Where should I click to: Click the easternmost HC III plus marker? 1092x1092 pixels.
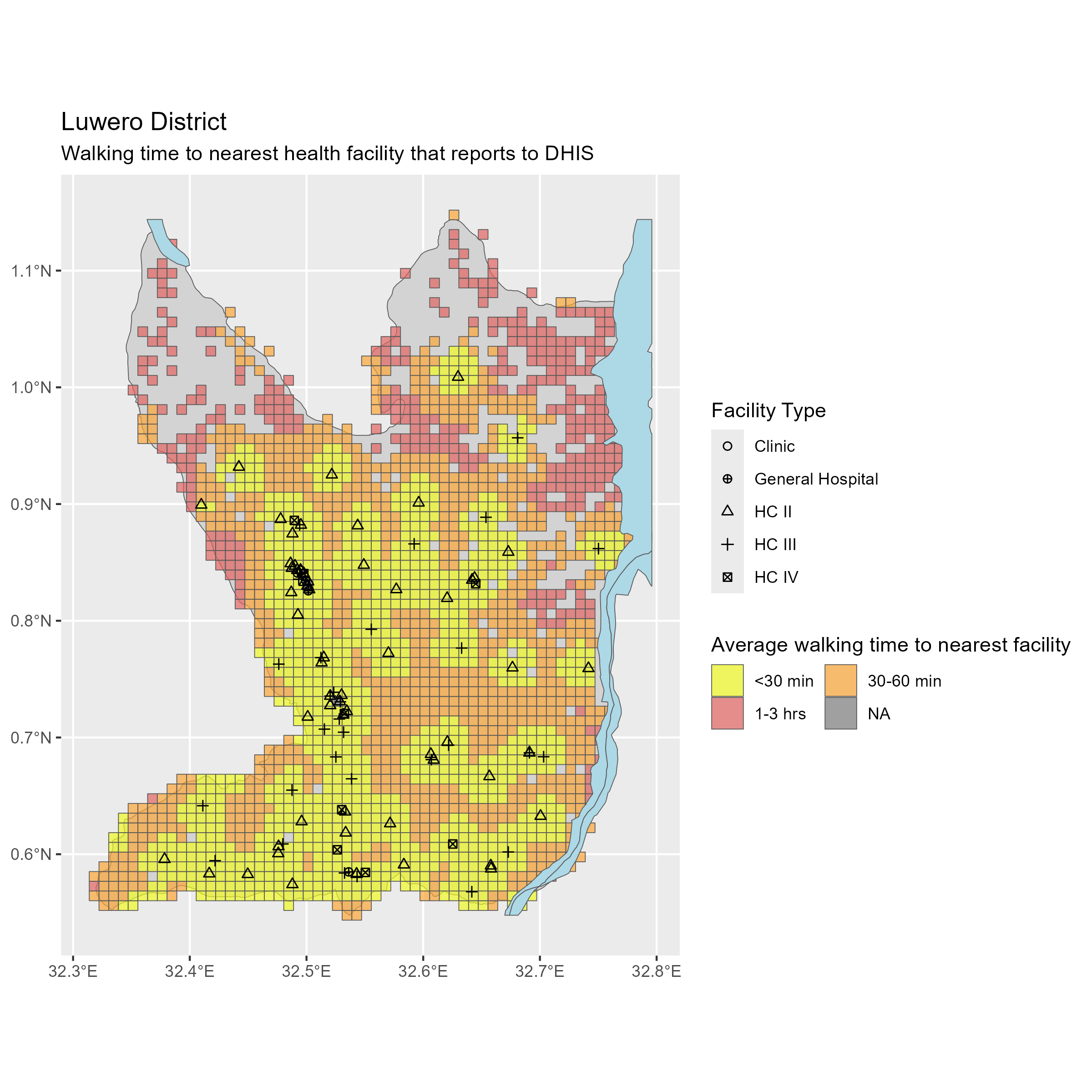click(x=599, y=548)
